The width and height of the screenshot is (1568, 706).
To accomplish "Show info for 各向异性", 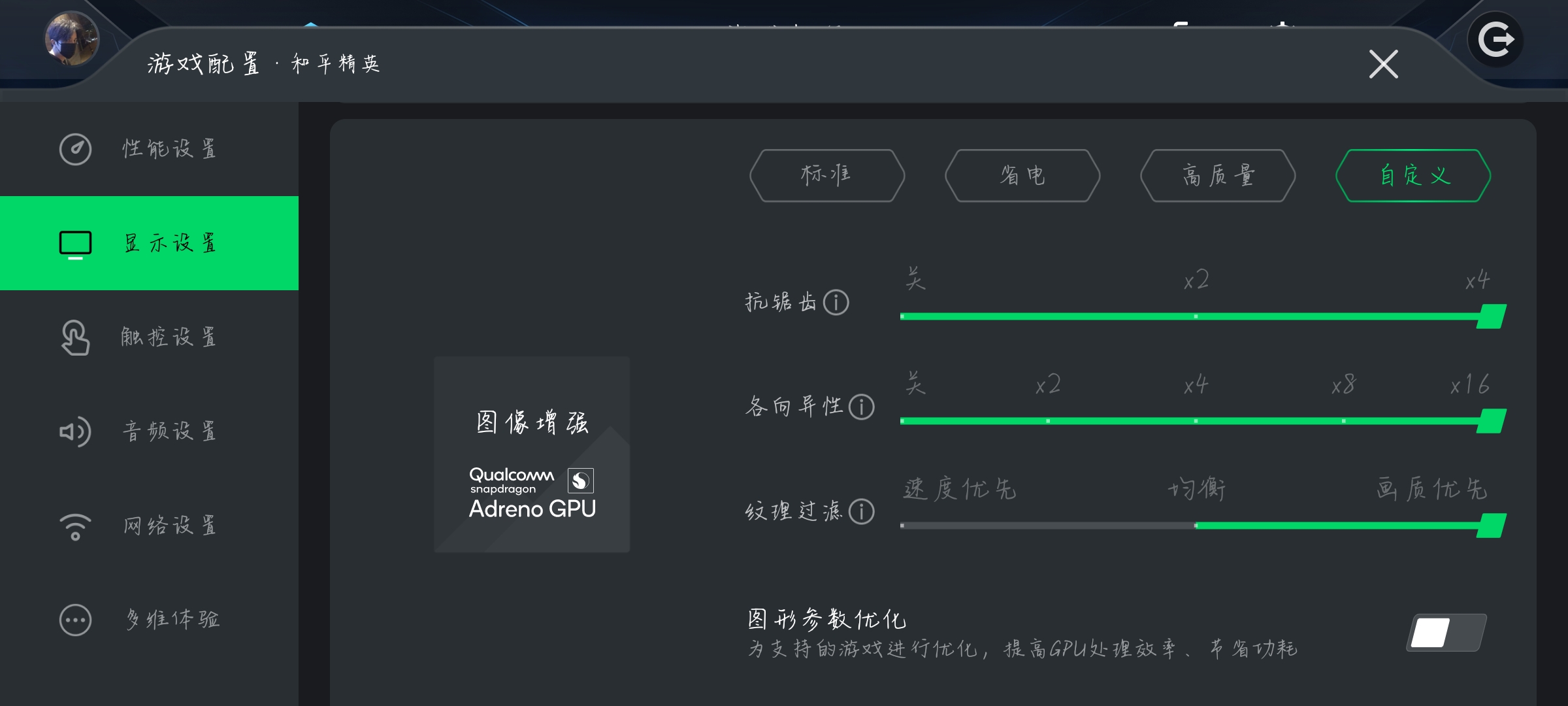I will (x=861, y=407).
